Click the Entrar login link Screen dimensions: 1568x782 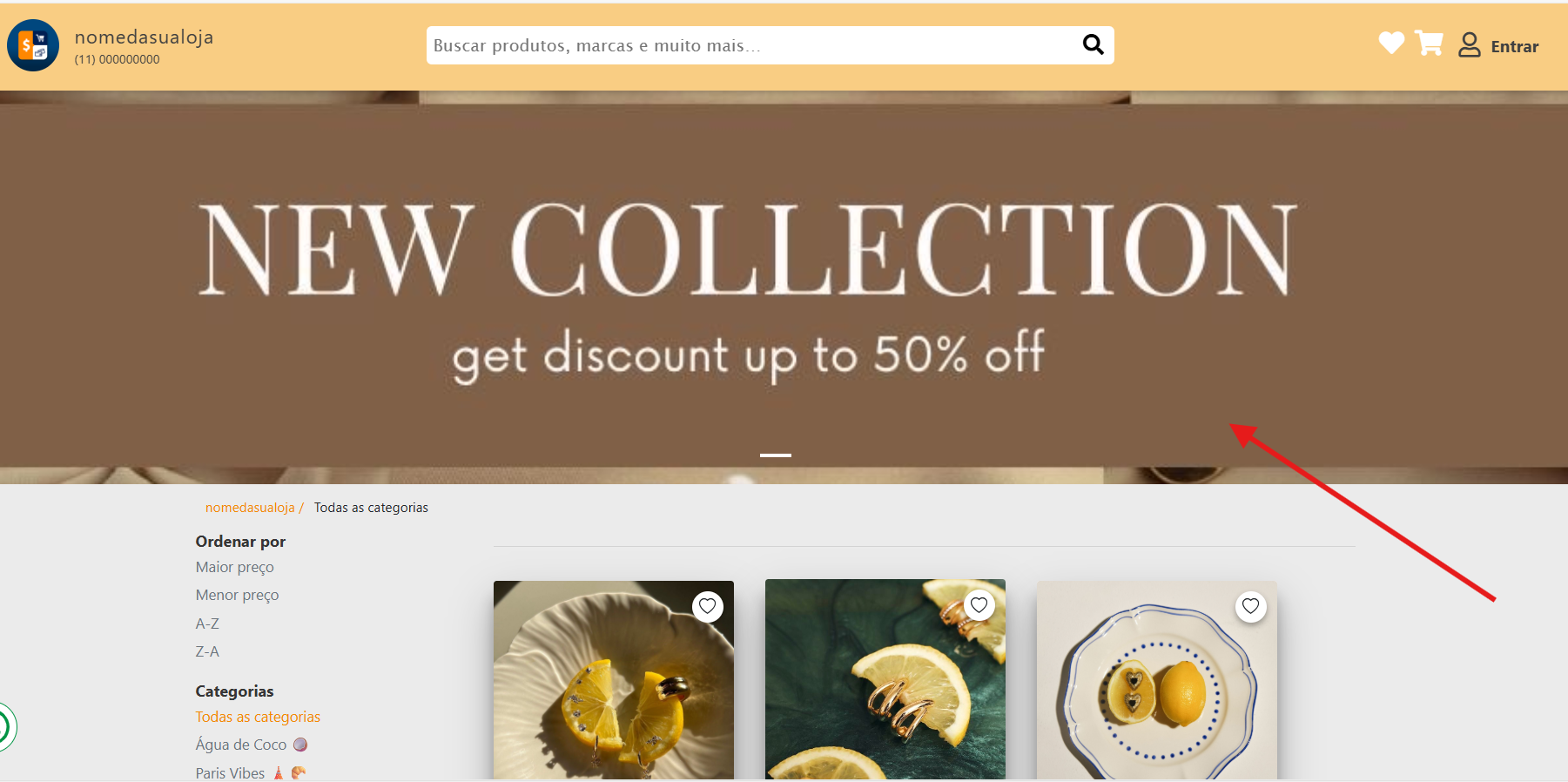[1514, 46]
